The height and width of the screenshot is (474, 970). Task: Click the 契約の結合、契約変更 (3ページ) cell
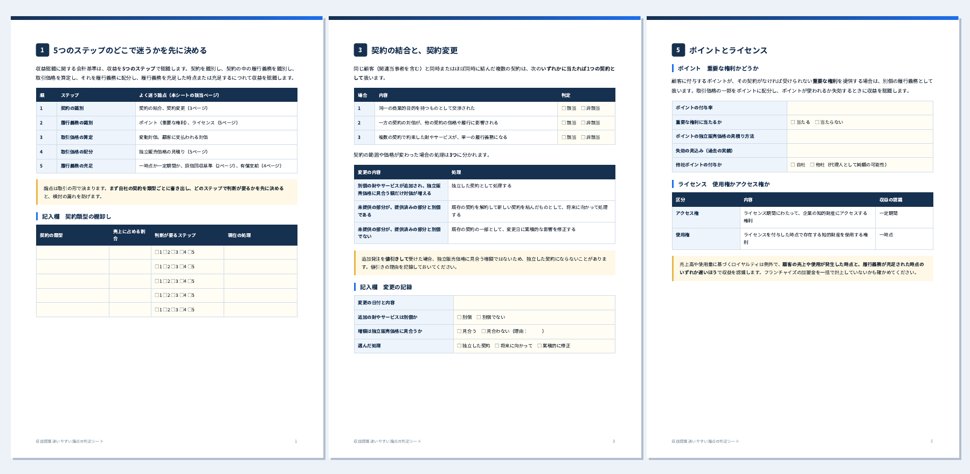coord(215,108)
